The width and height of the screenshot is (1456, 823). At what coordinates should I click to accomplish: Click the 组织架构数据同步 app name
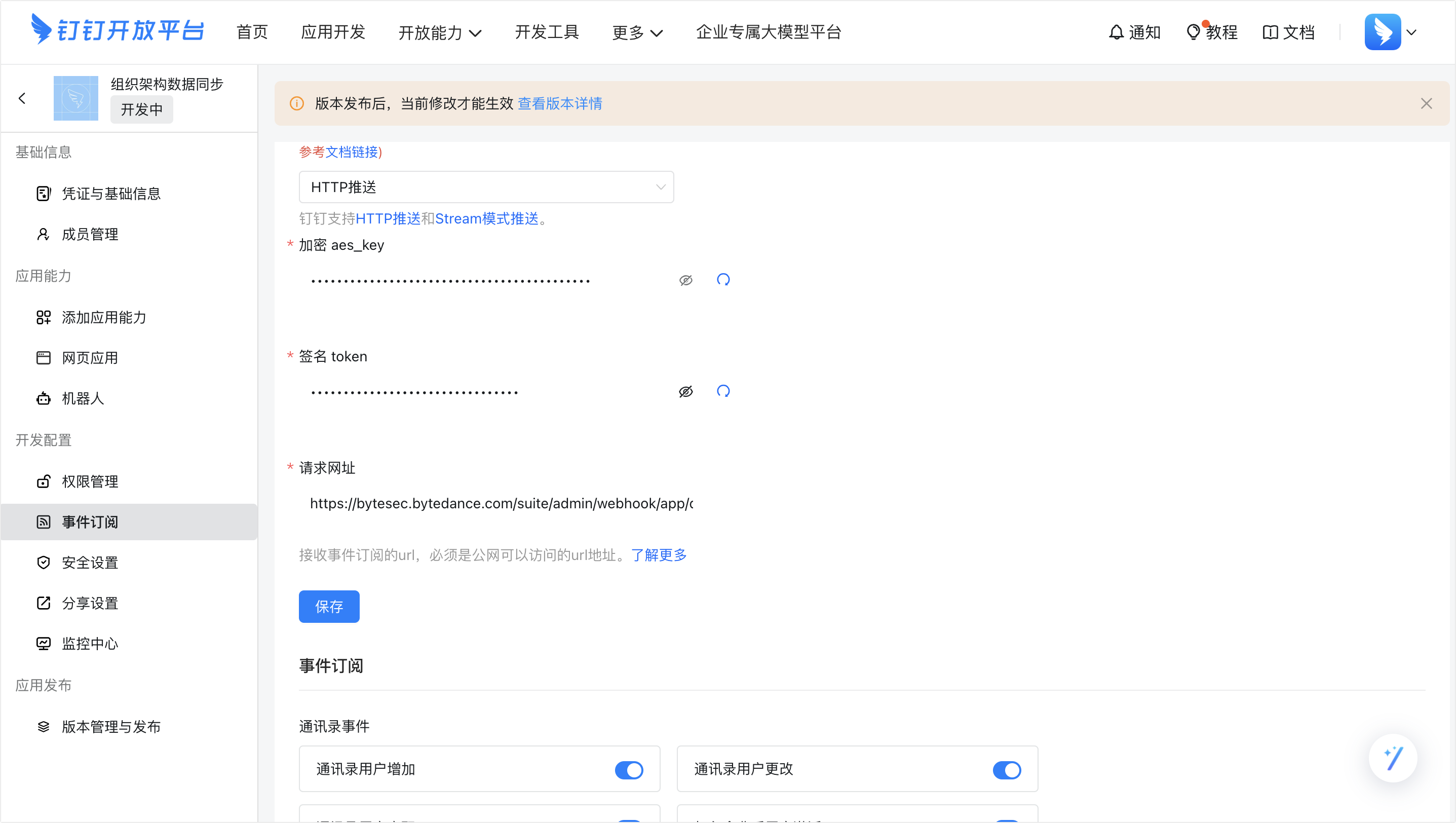(167, 84)
